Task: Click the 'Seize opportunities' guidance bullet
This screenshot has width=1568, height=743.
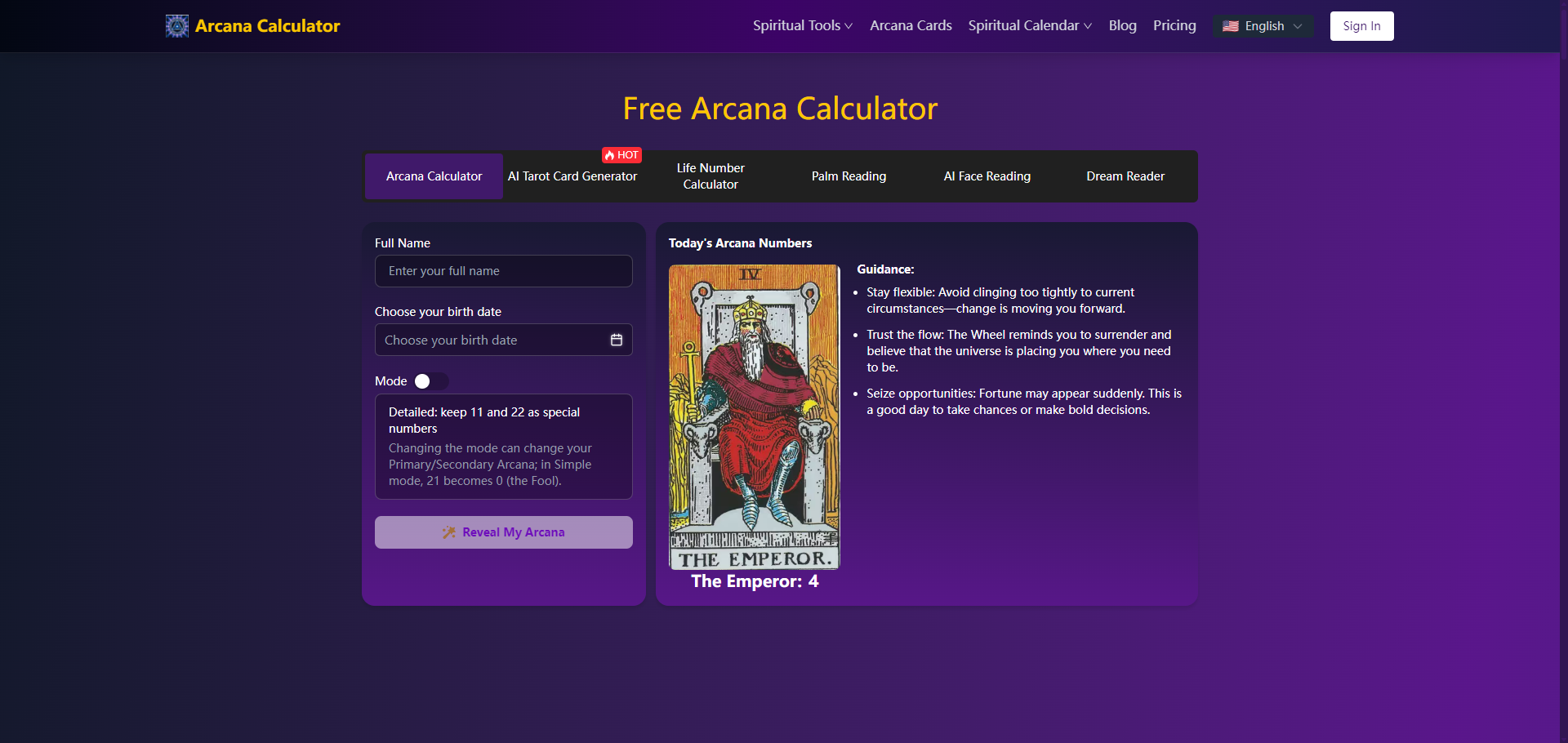Action: click(1024, 402)
